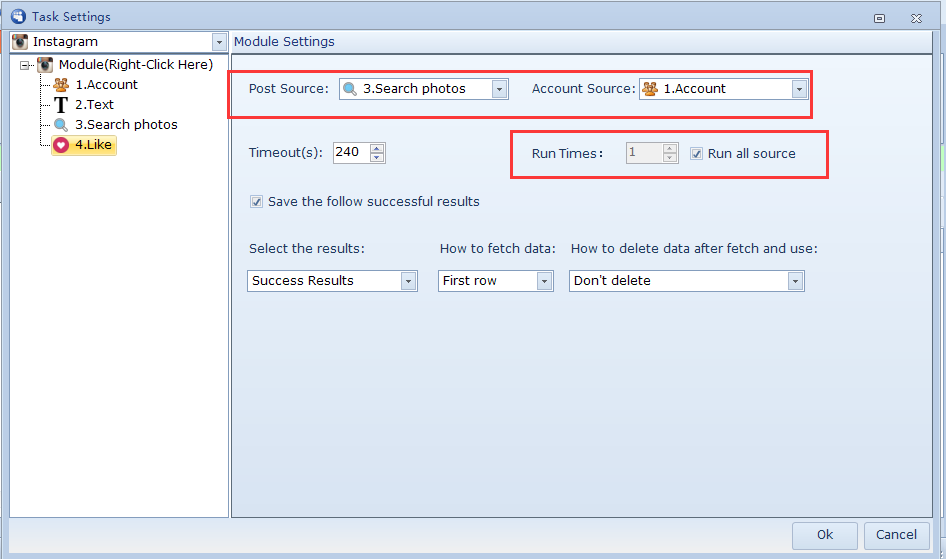Open the Post Source dropdown
This screenshot has width=946, height=559.
[499, 89]
